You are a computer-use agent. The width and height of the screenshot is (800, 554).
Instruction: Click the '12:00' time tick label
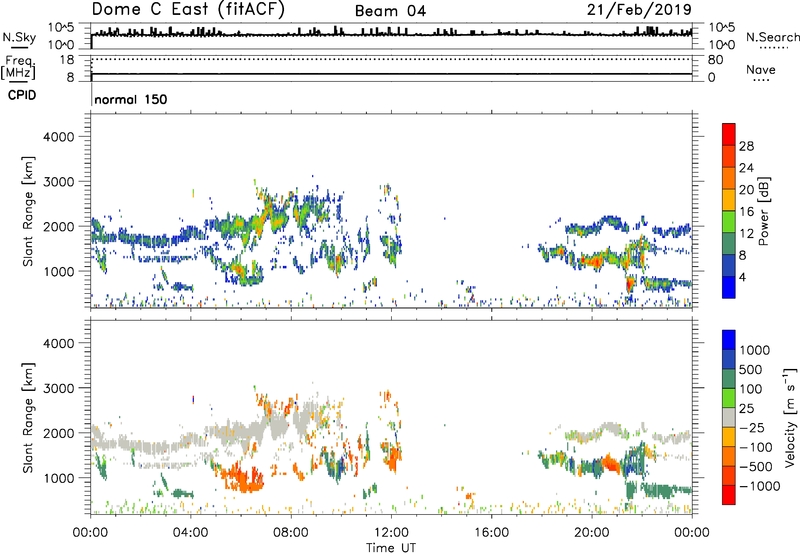click(x=391, y=533)
